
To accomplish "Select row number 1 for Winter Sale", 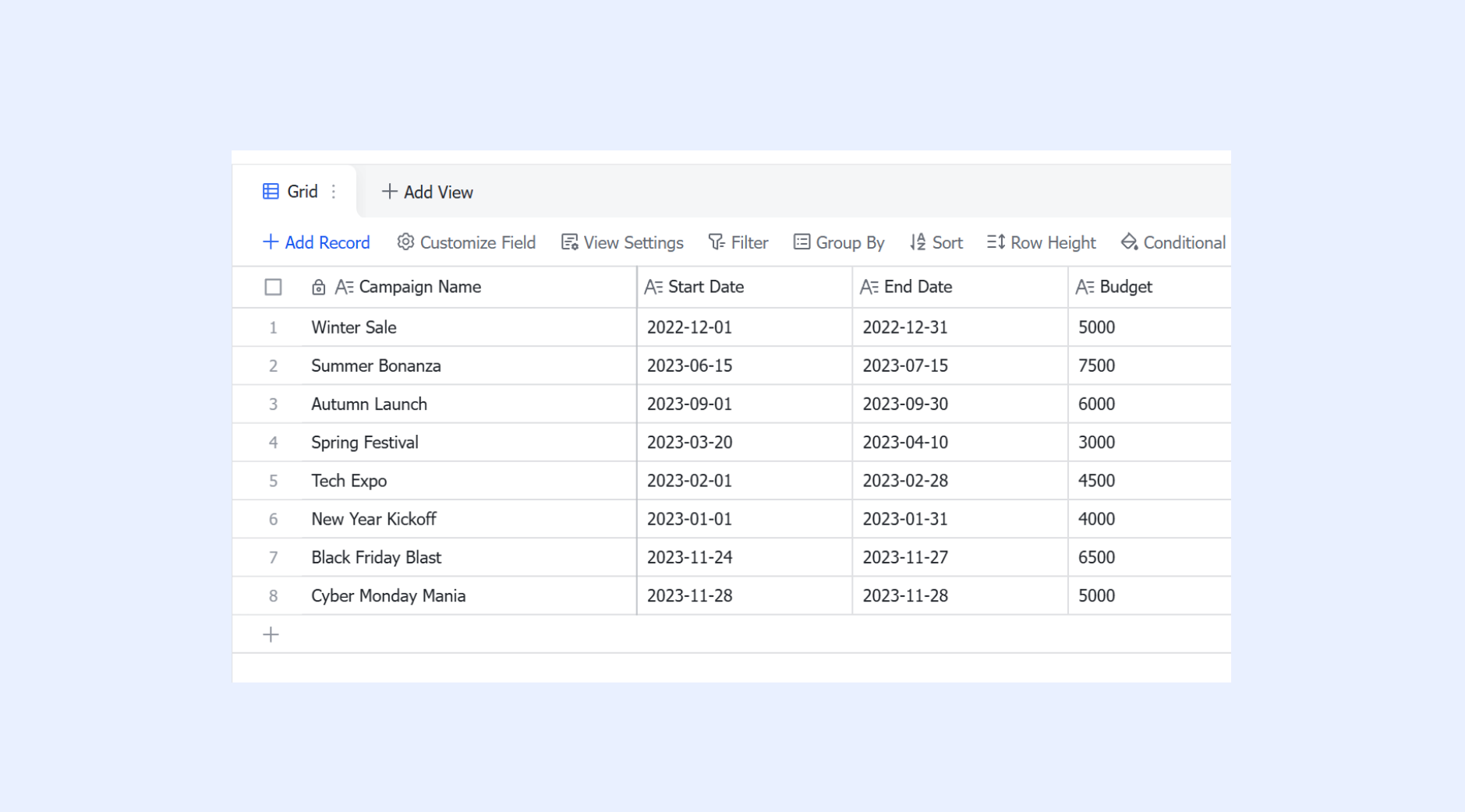I will [x=273, y=327].
